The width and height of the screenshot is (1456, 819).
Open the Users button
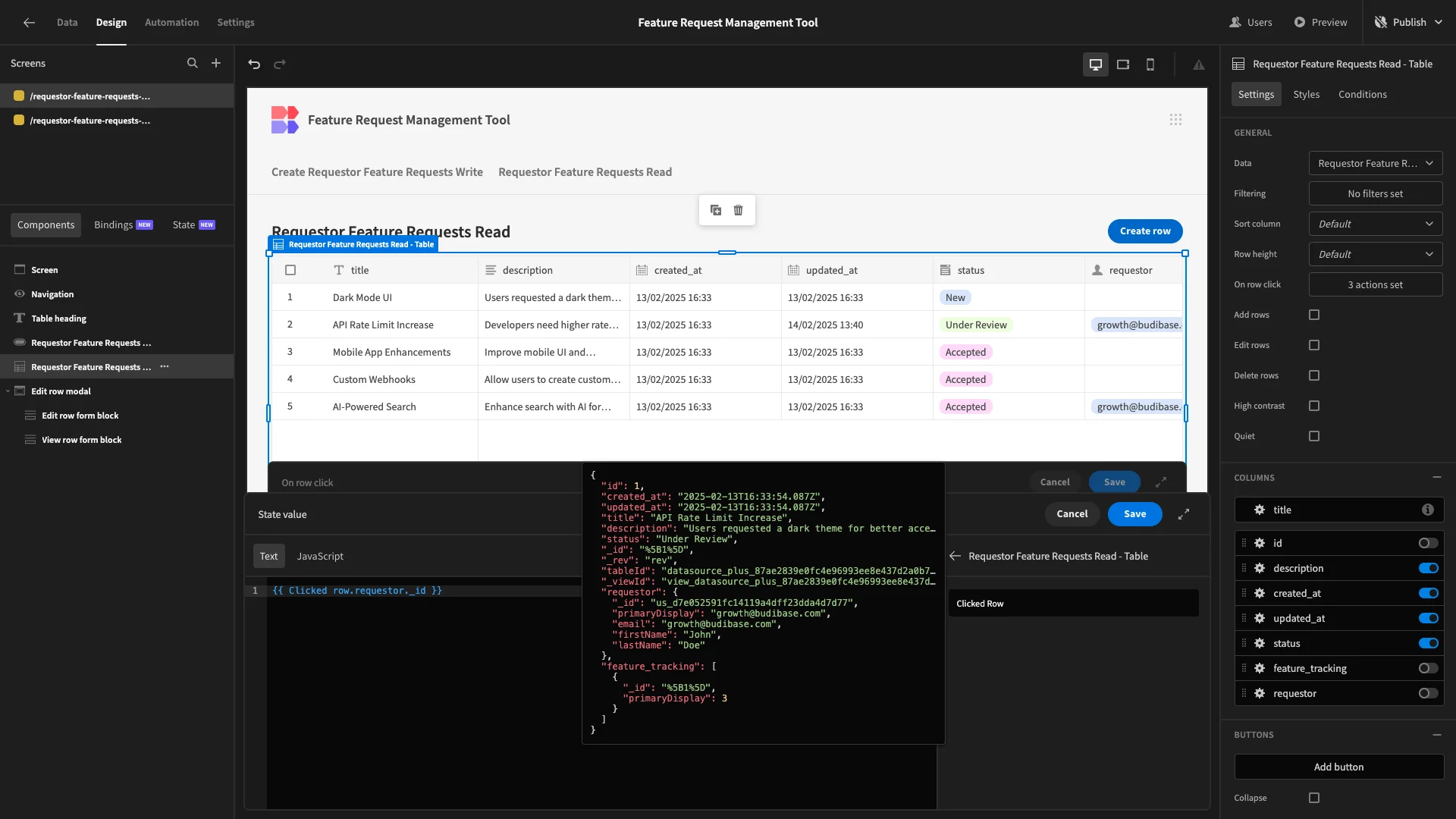pyautogui.click(x=1250, y=22)
